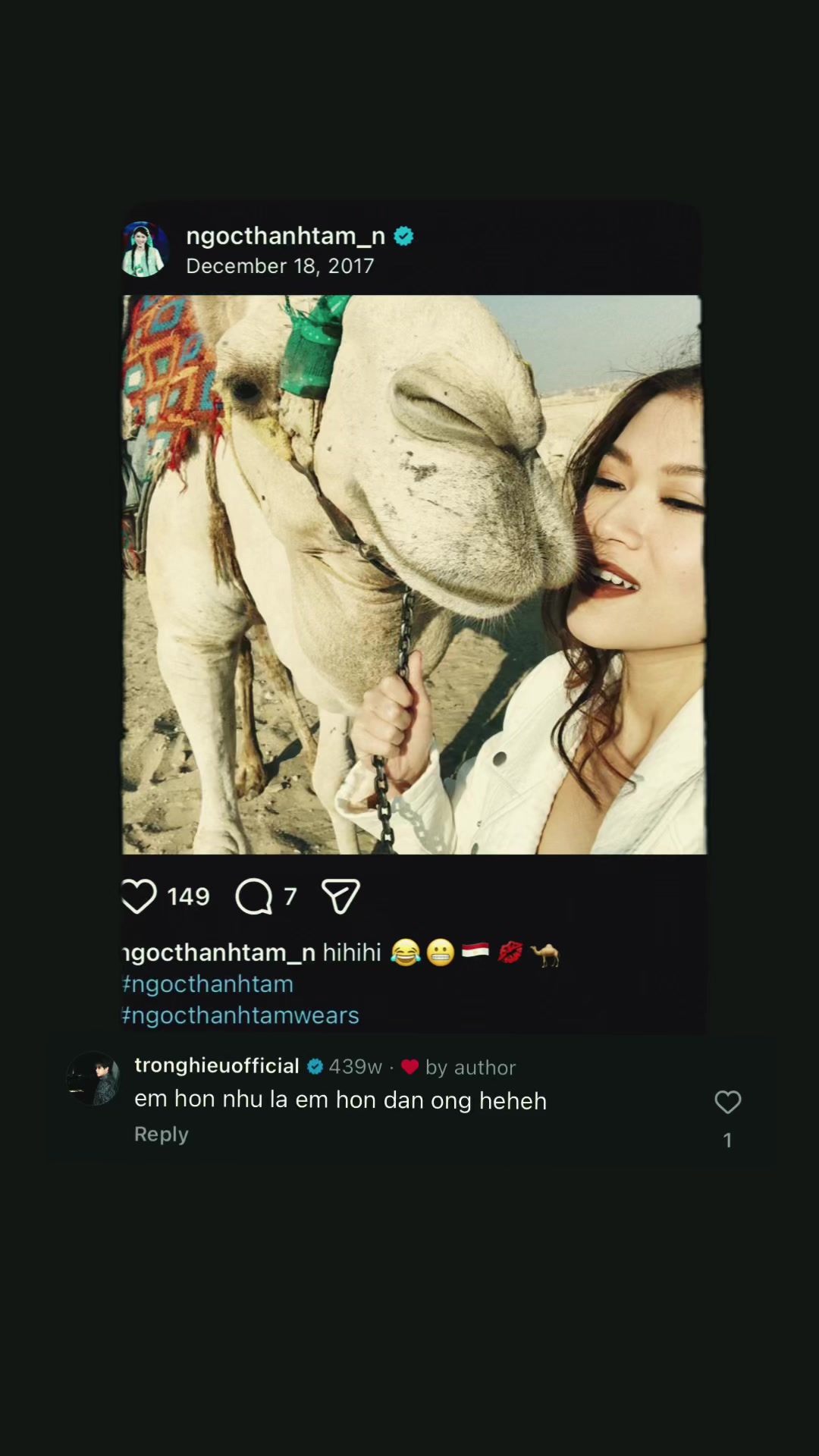
Task: Click verified badge beside tronghieuofficial
Action: coord(315,1066)
